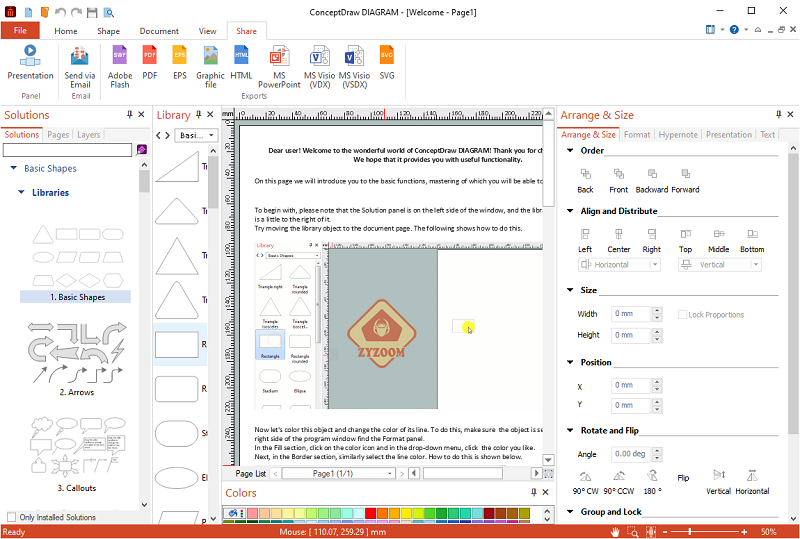Align objects Left

[585, 240]
